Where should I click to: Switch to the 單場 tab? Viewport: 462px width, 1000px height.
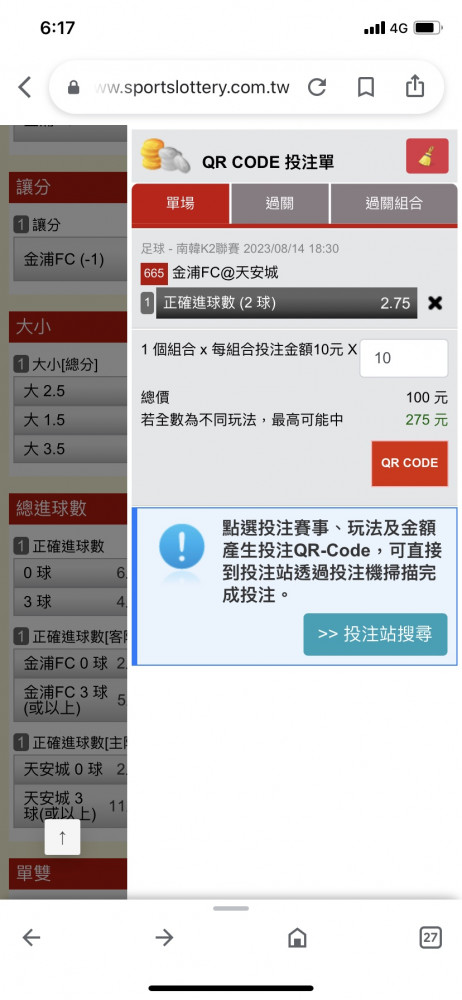click(181, 204)
